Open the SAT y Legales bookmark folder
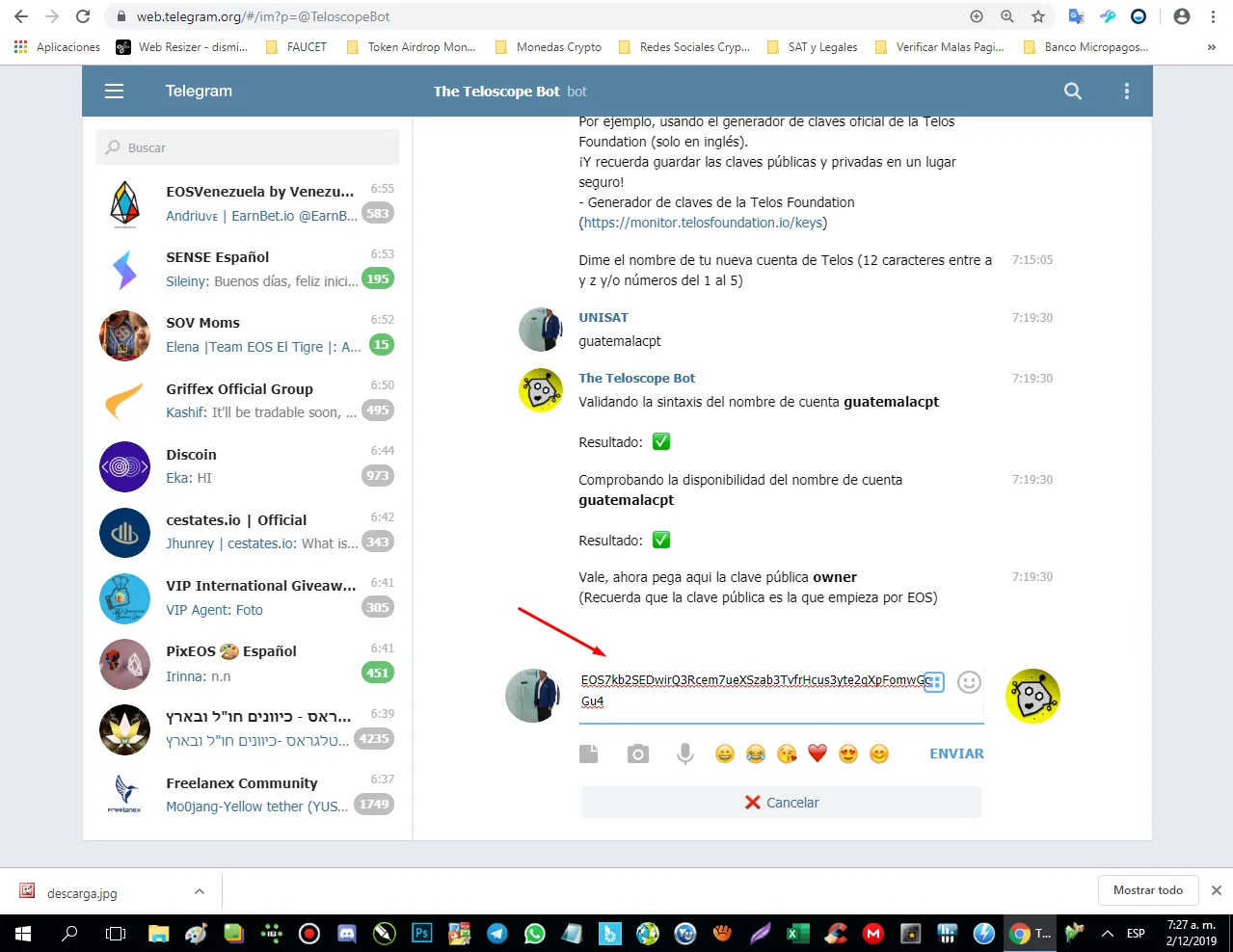This screenshot has height=952, width=1233. click(x=812, y=46)
